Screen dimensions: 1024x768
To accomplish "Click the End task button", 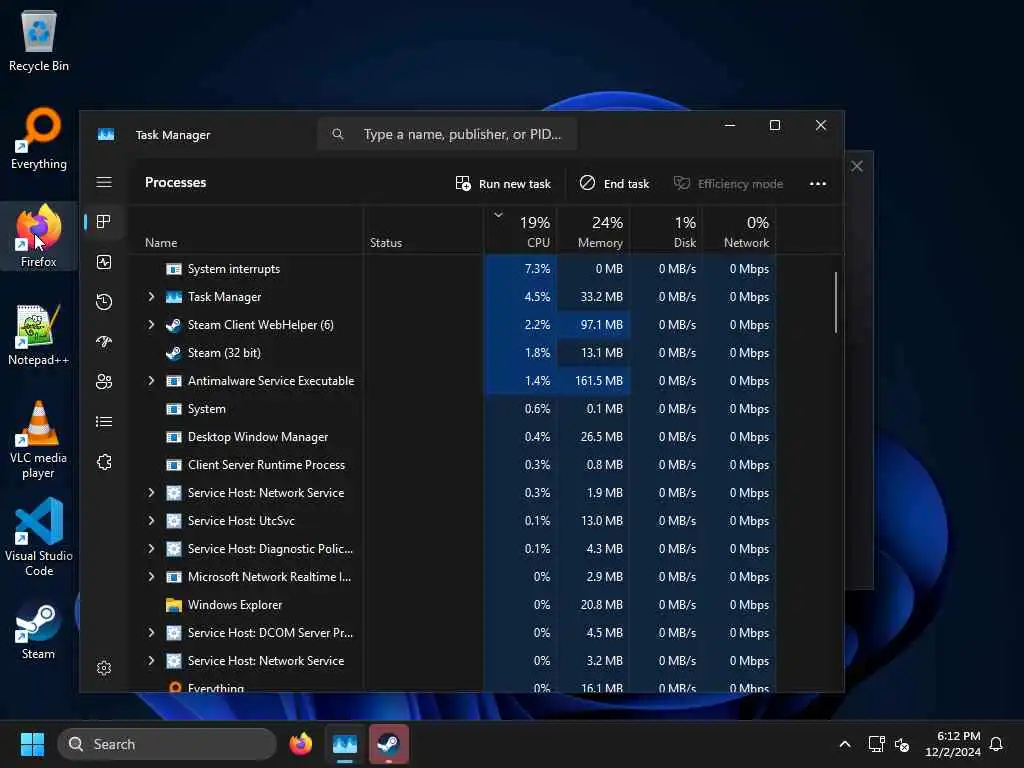I will click(x=614, y=184).
